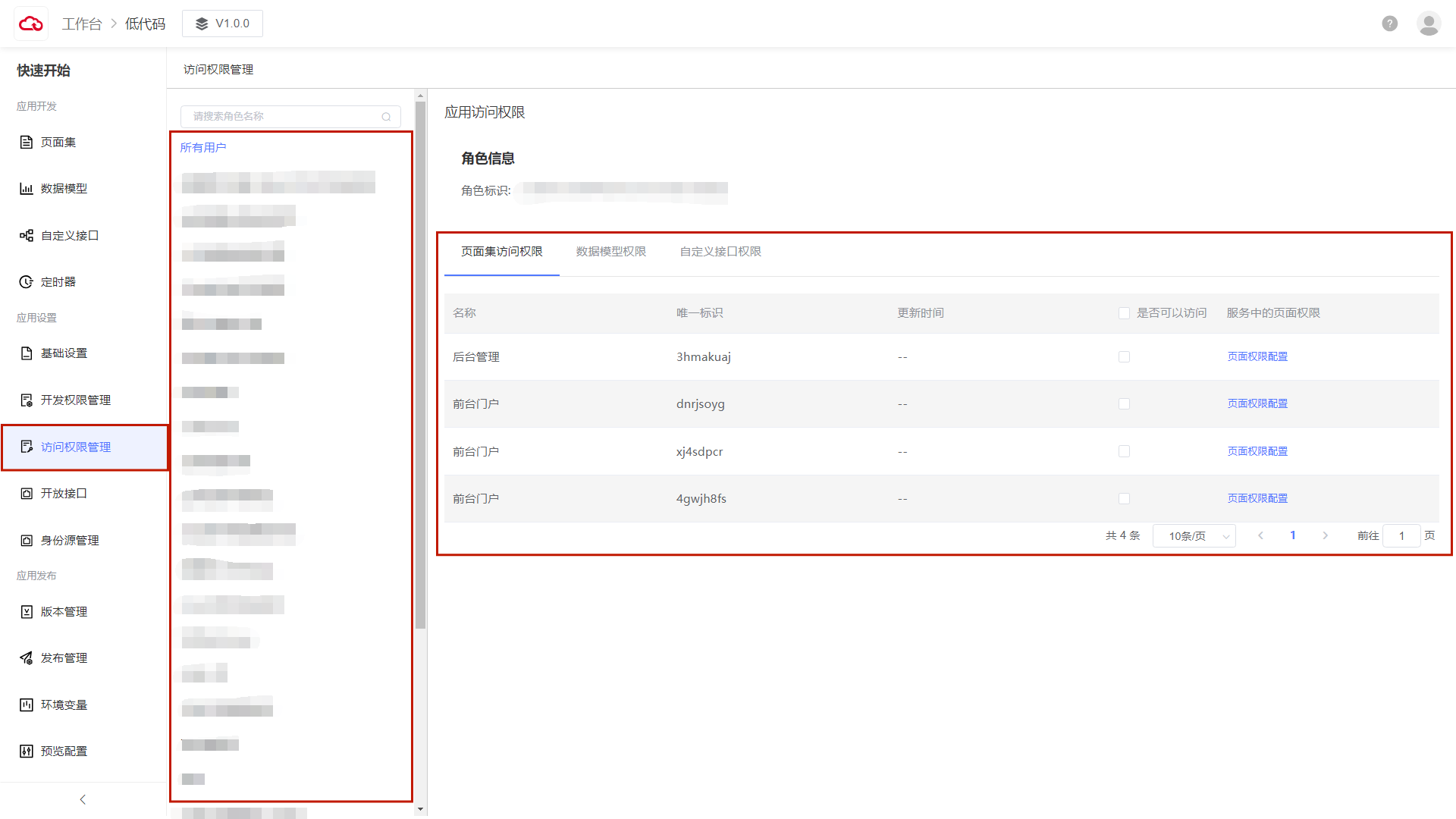Click role list scrollbar thumb
Screen dimensions: 1456x819
tap(420, 364)
